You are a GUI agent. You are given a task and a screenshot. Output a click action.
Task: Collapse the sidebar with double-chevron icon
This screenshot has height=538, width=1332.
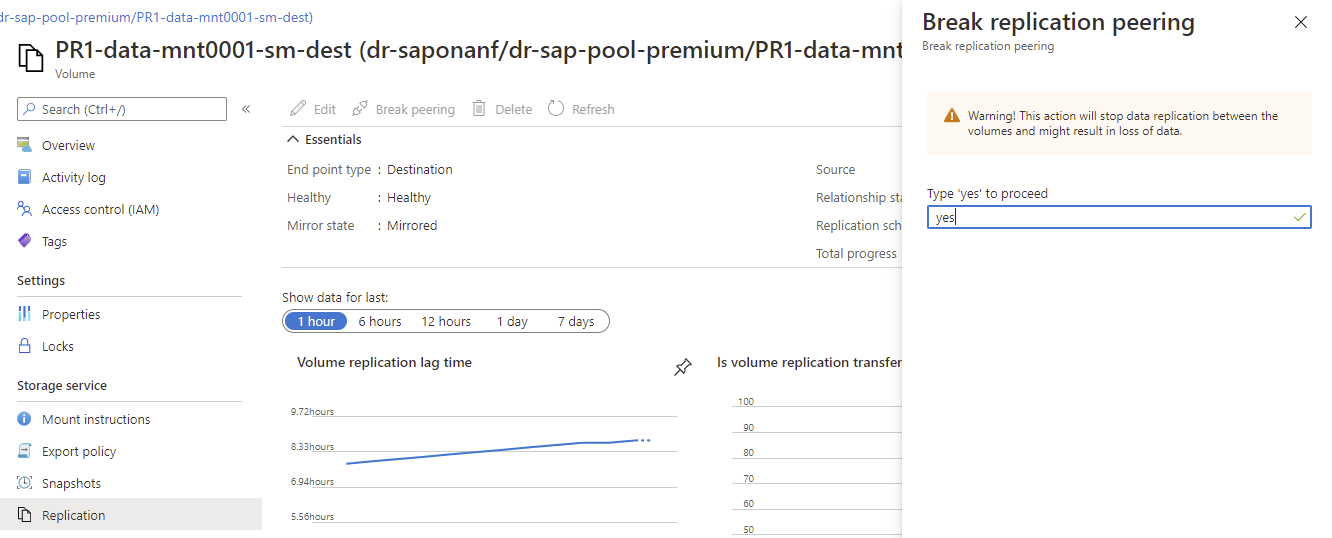coord(246,109)
